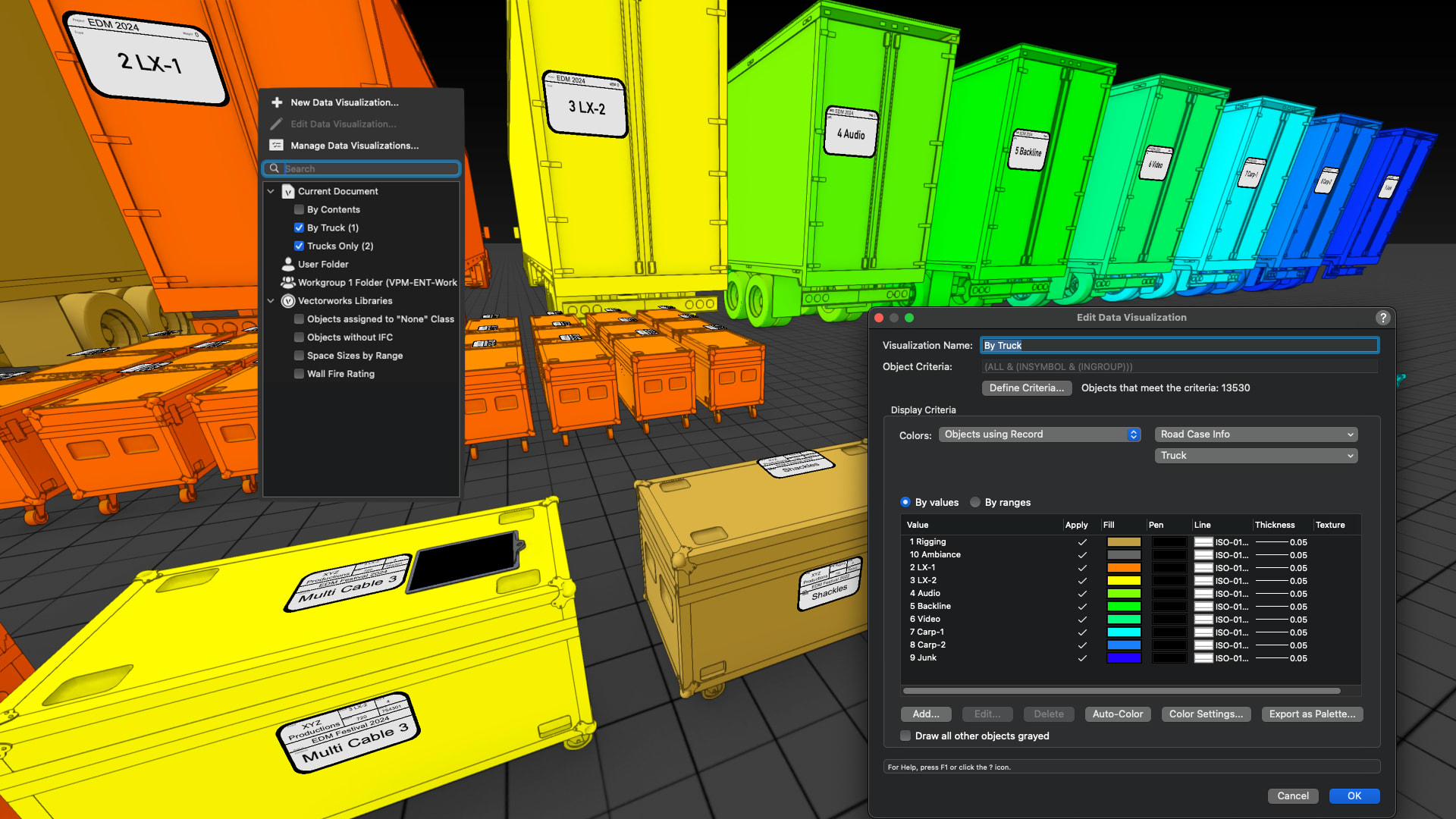
Task: Click the User Folder person icon
Action: coord(288,264)
